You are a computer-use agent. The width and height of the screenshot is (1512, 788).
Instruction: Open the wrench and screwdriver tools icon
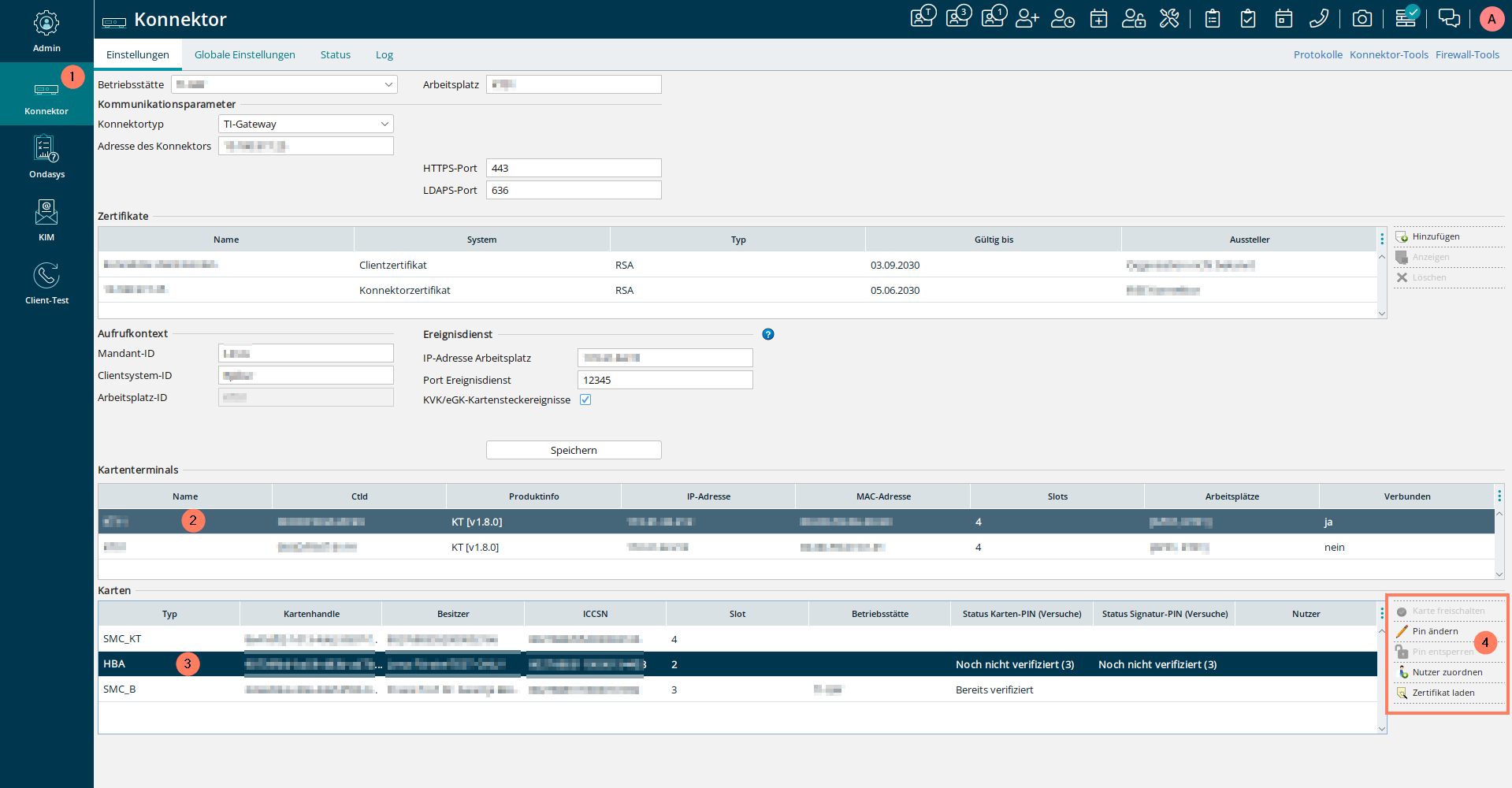[x=1169, y=18]
